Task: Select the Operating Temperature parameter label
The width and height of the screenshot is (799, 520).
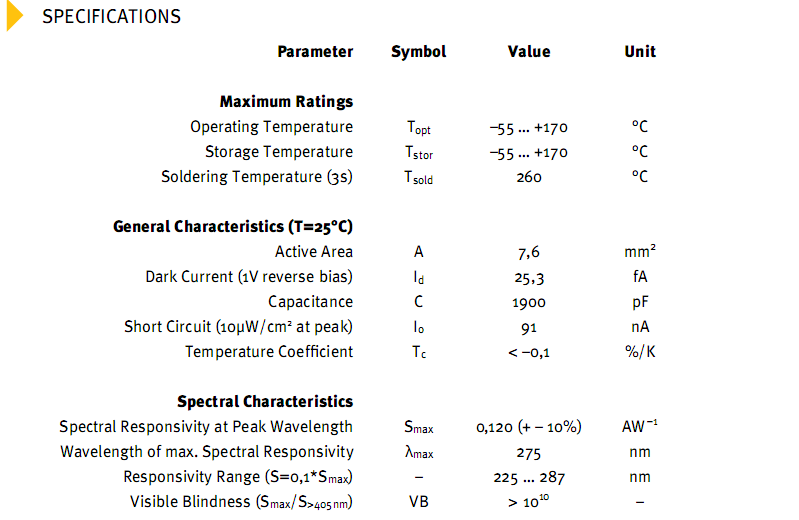Action: click(271, 127)
